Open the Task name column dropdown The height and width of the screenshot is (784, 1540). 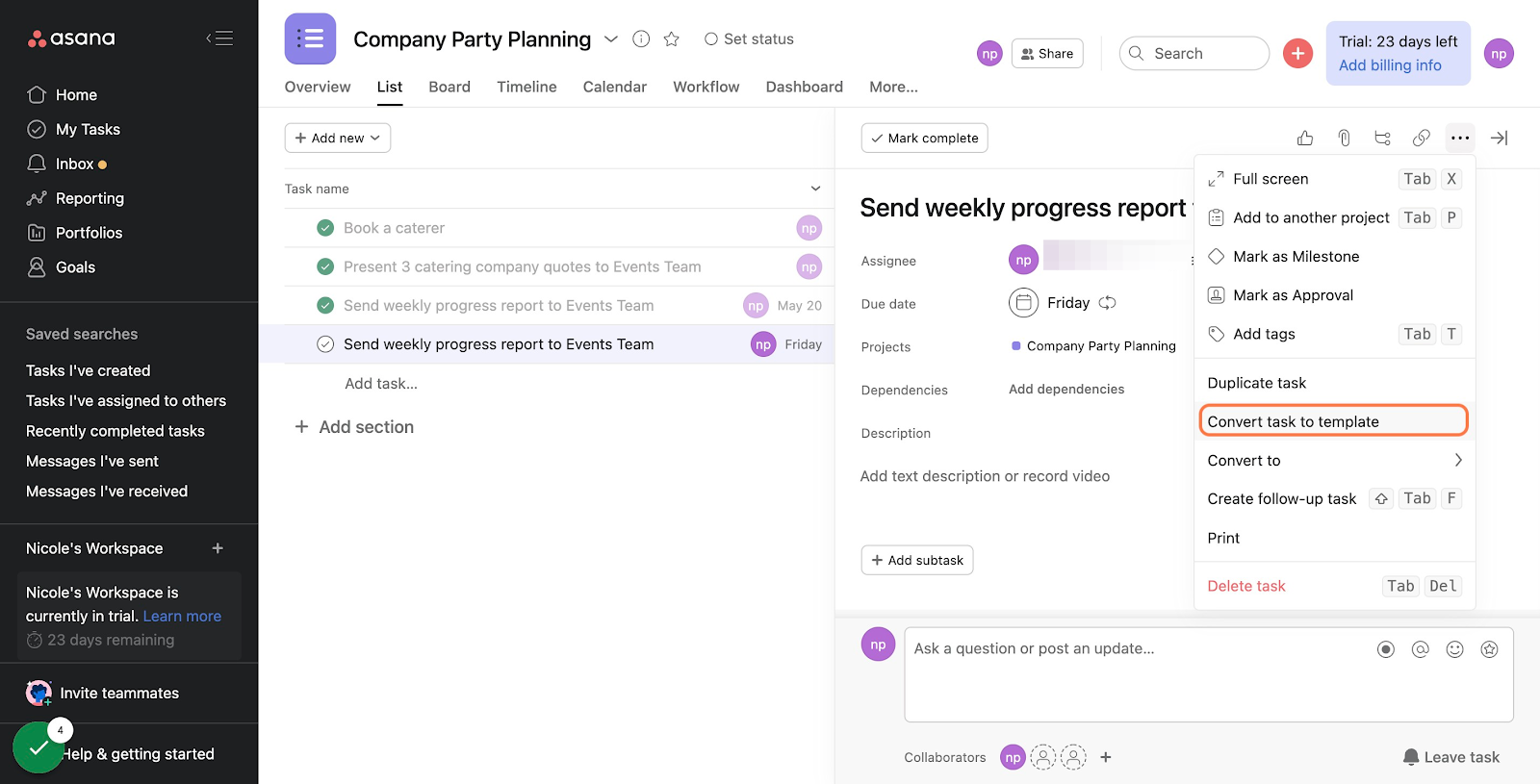point(815,189)
